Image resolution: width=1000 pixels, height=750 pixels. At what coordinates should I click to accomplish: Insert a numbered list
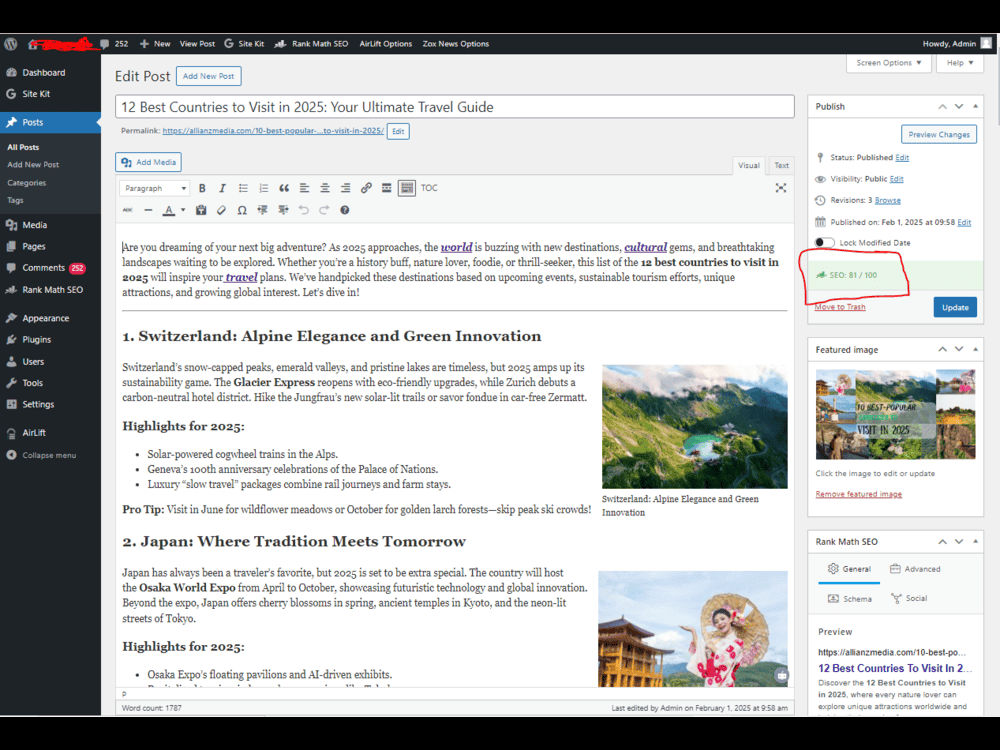pos(263,188)
